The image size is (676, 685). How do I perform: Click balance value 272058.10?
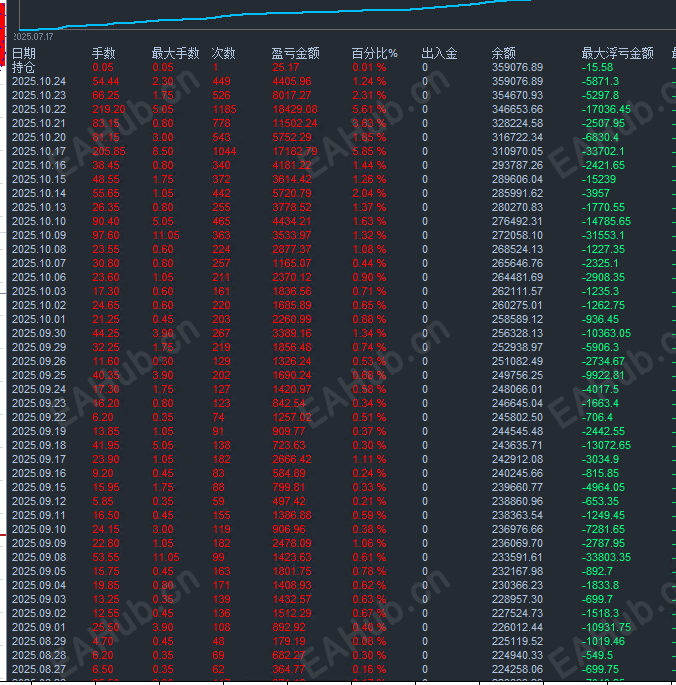tap(517, 235)
